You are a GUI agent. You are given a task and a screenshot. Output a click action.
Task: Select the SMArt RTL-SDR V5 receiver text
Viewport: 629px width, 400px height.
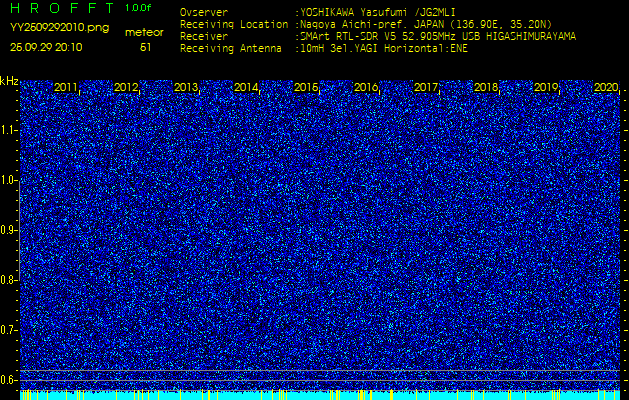click(438, 37)
